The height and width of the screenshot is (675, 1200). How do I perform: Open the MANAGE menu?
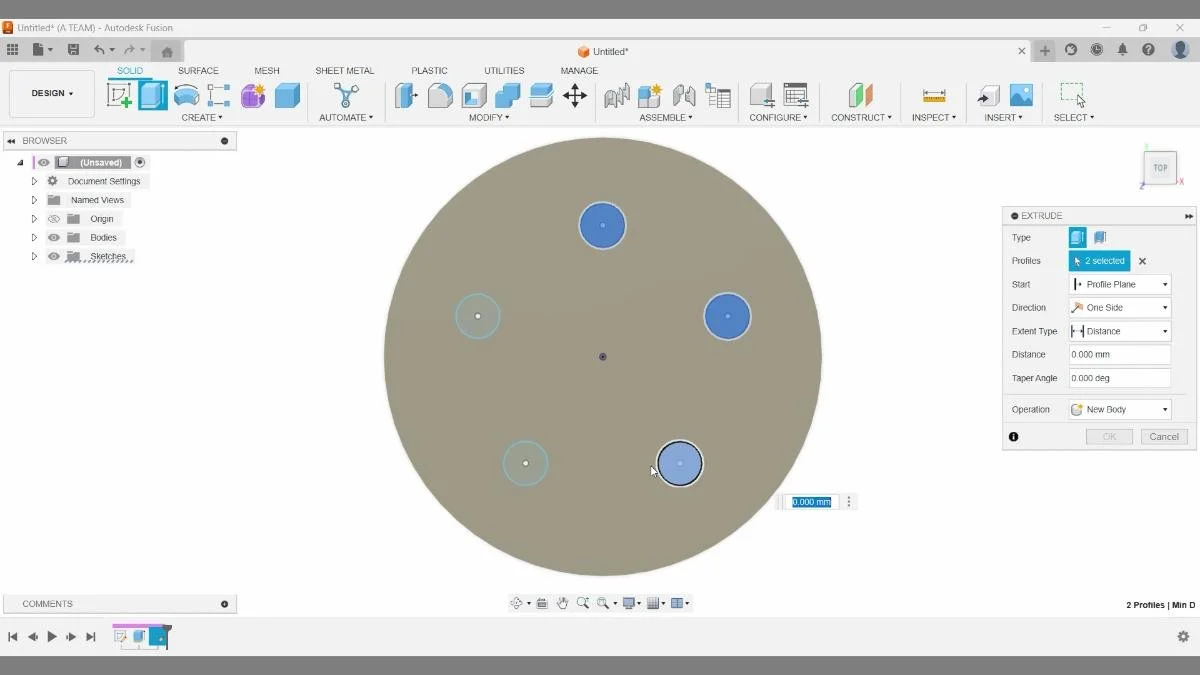click(x=579, y=70)
